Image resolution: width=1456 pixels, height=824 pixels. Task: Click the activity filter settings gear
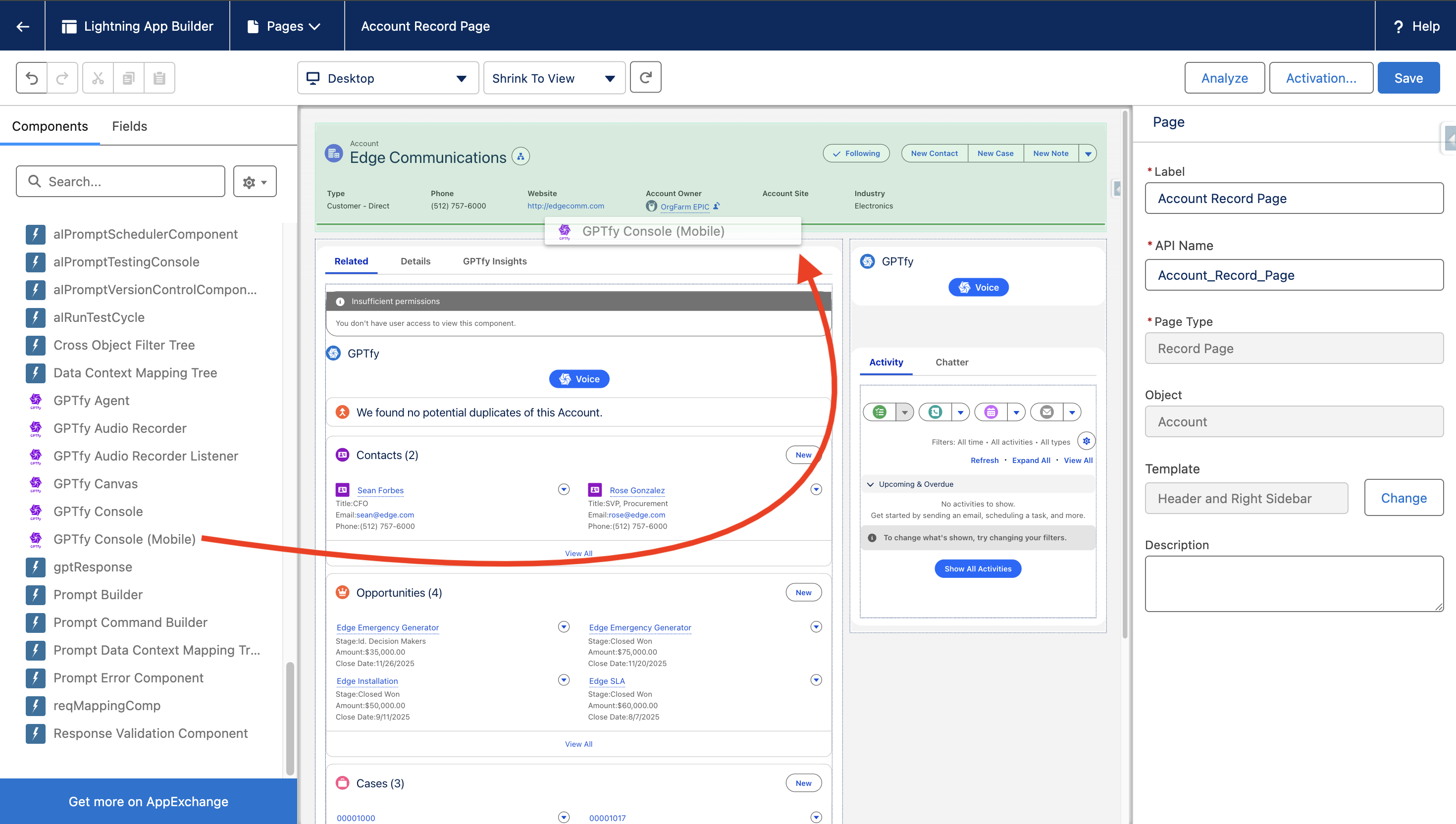tap(1086, 441)
